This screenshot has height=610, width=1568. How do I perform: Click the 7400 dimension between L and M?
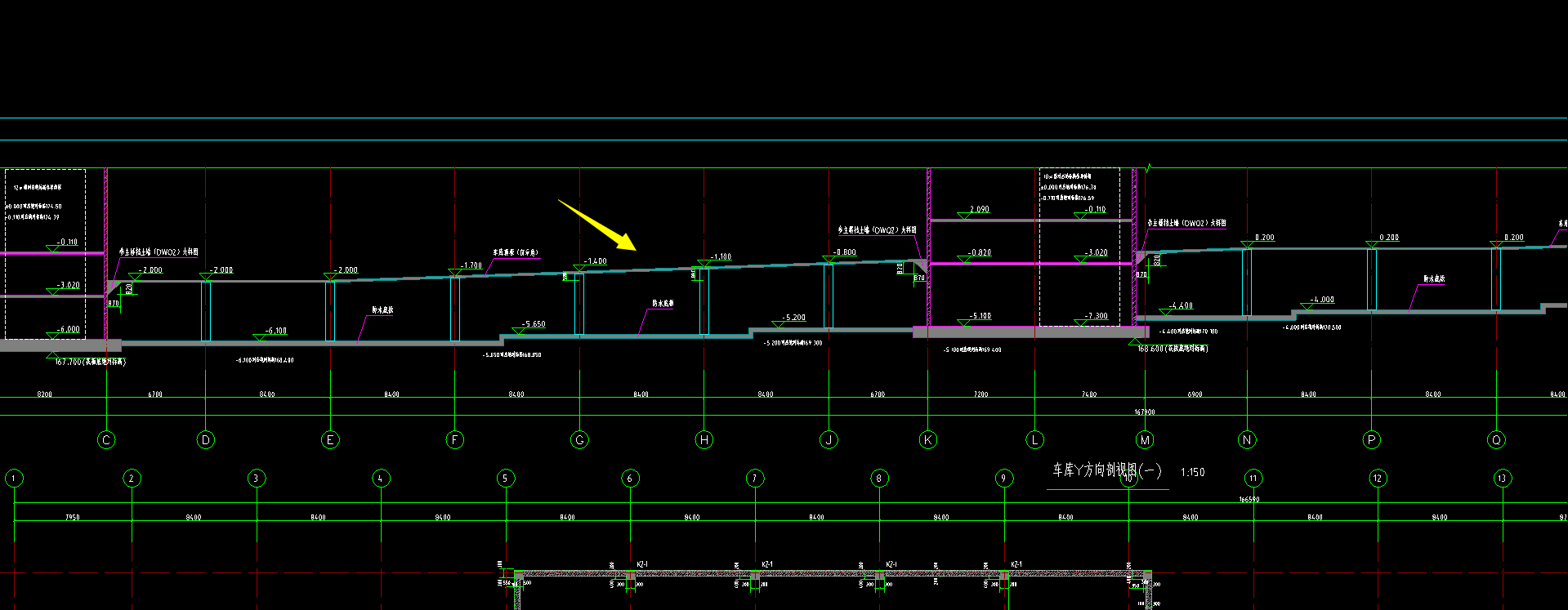[x=1089, y=394]
